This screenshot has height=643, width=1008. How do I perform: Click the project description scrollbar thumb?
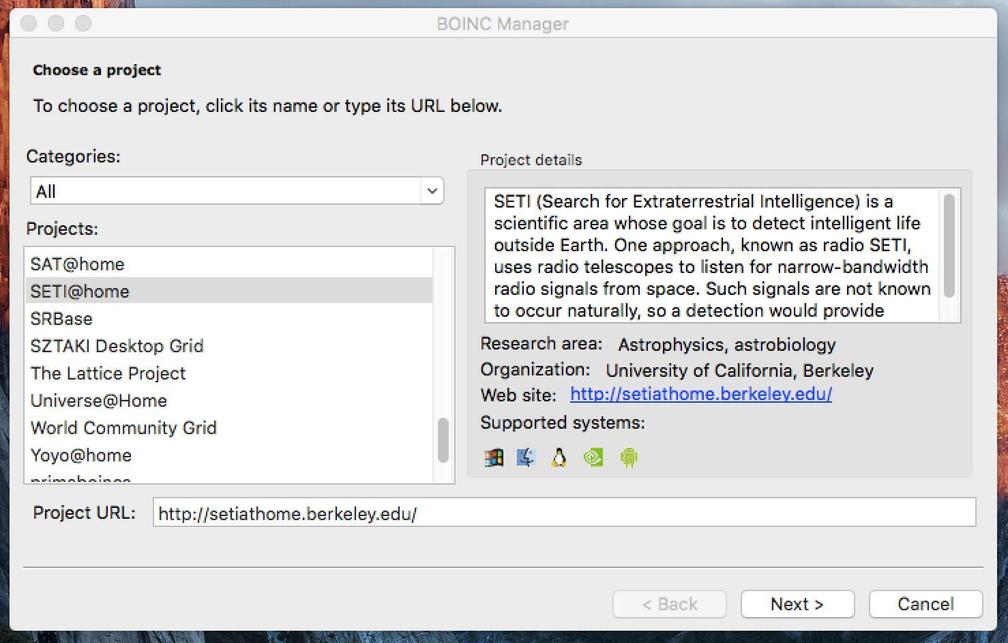949,246
